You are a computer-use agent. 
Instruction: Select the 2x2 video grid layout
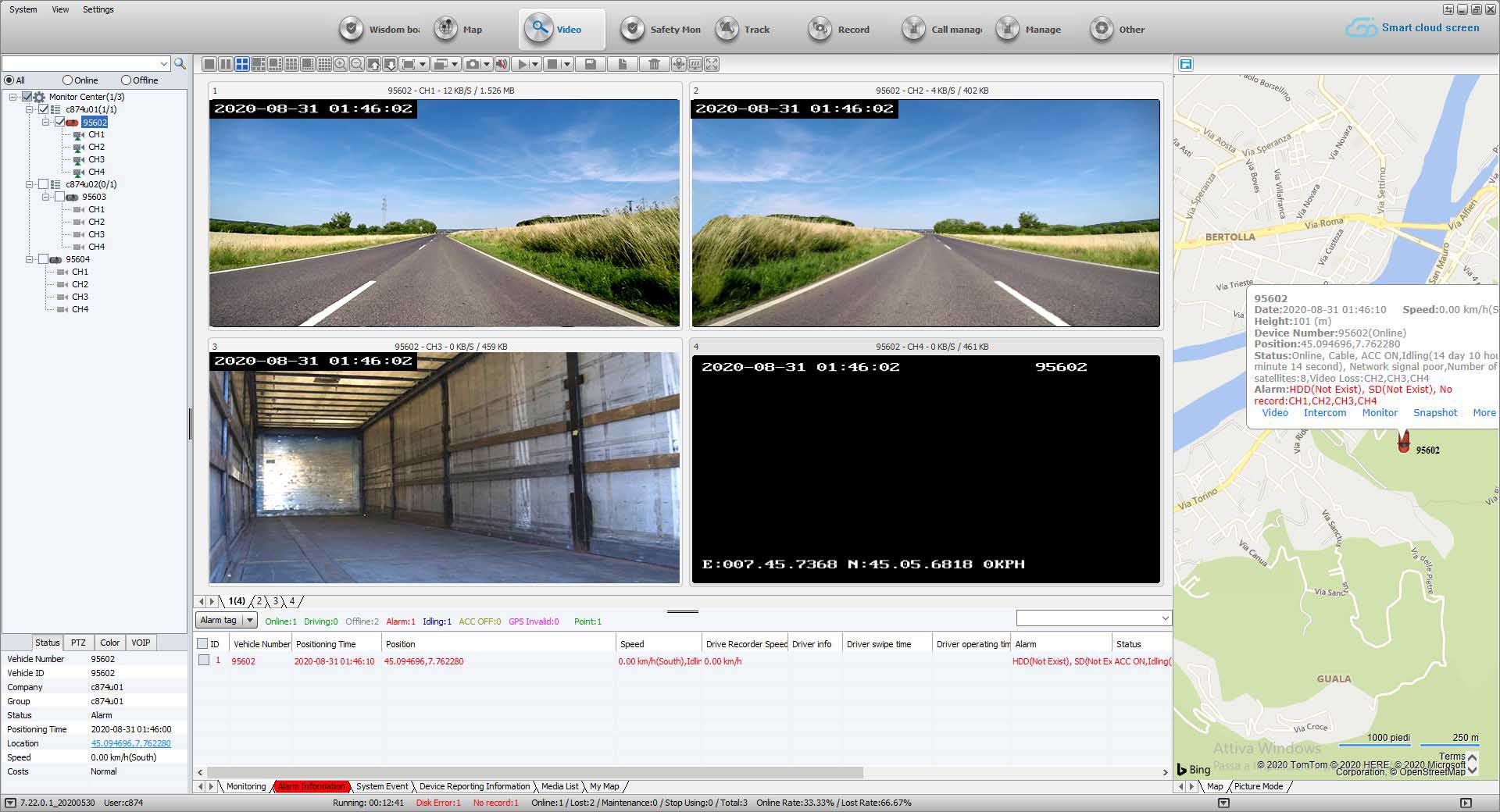[241, 65]
